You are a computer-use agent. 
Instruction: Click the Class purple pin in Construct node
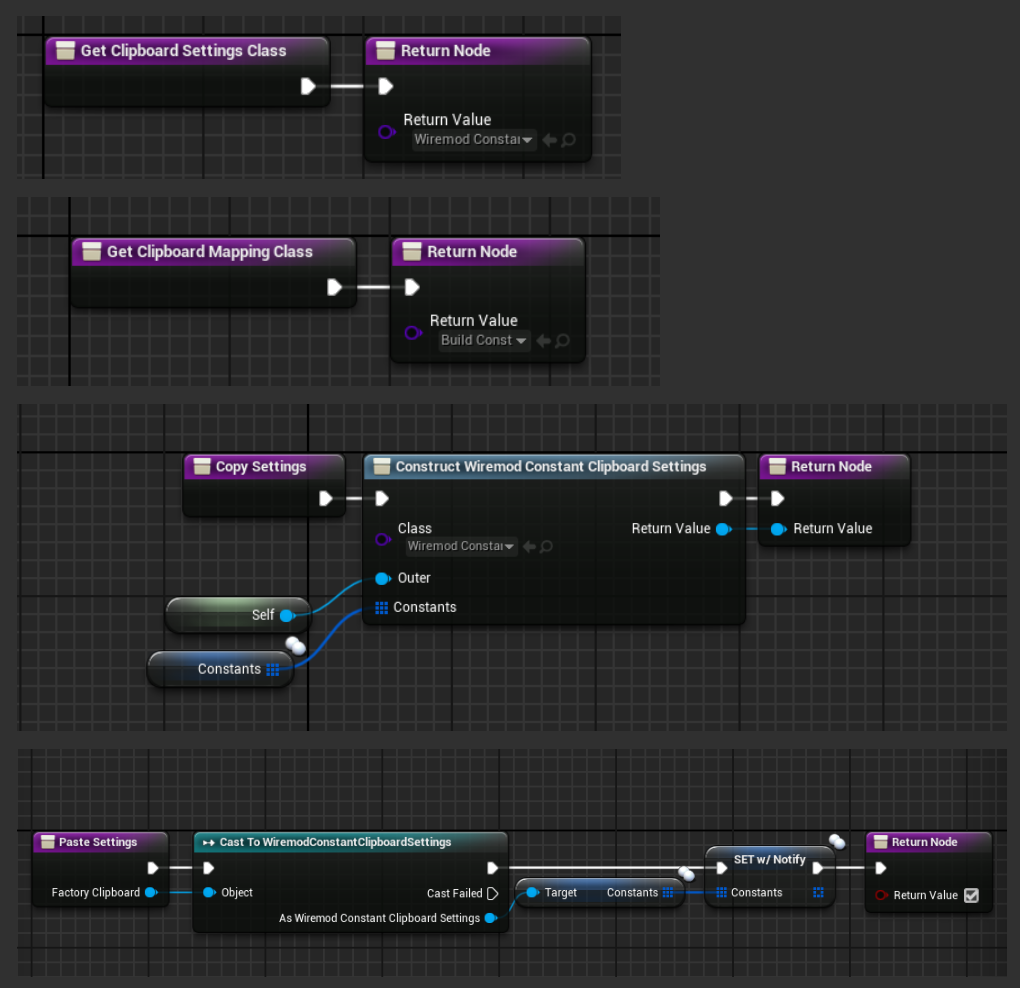pyautogui.click(x=383, y=539)
